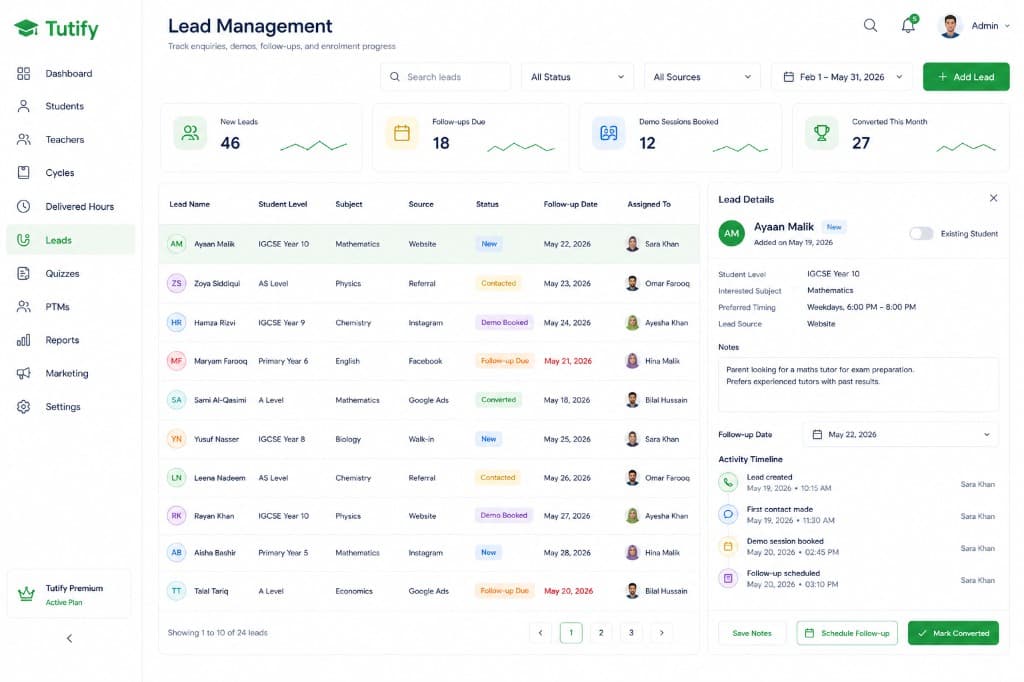Click into the Notes text area
Image resolution: width=1024 pixels, height=682 pixels.
coord(858,384)
